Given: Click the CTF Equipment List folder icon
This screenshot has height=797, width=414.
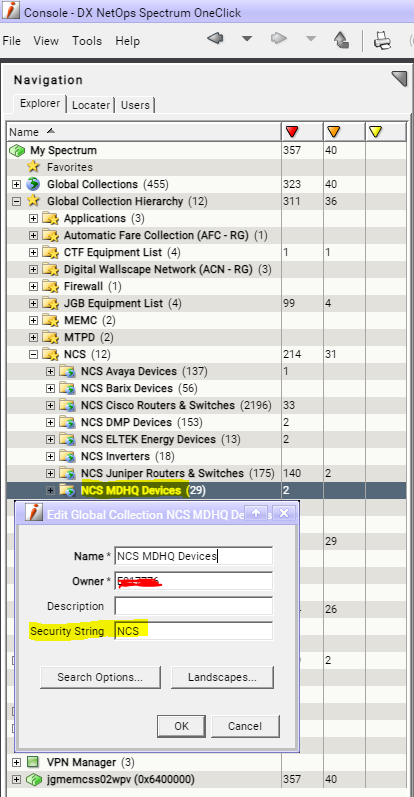Looking at the screenshot, I should point(50,253).
